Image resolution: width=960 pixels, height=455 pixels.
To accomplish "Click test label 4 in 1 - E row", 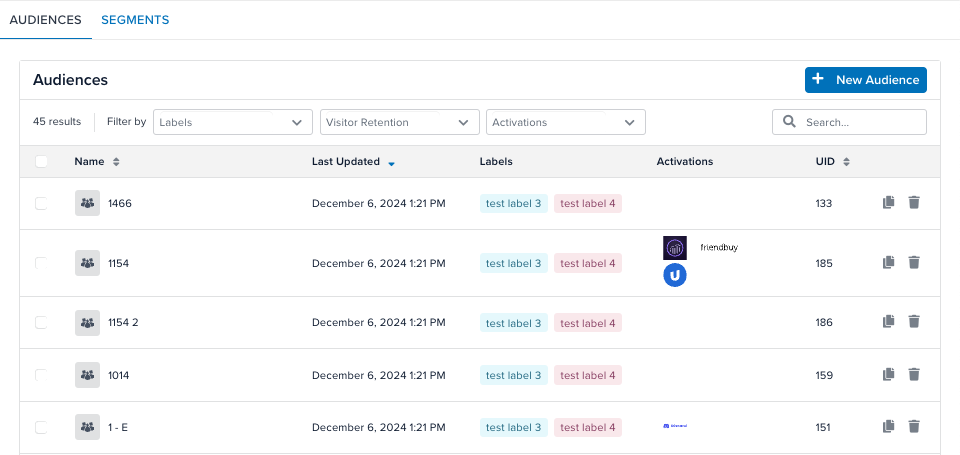I will 588,427.
